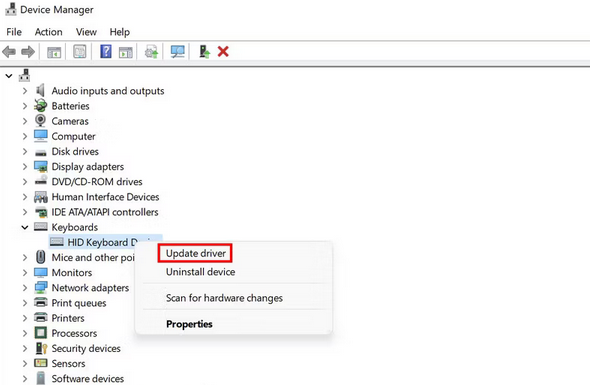Click Show/Hide Console Tree toolbar icon
590x385 pixels.
click(54, 52)
